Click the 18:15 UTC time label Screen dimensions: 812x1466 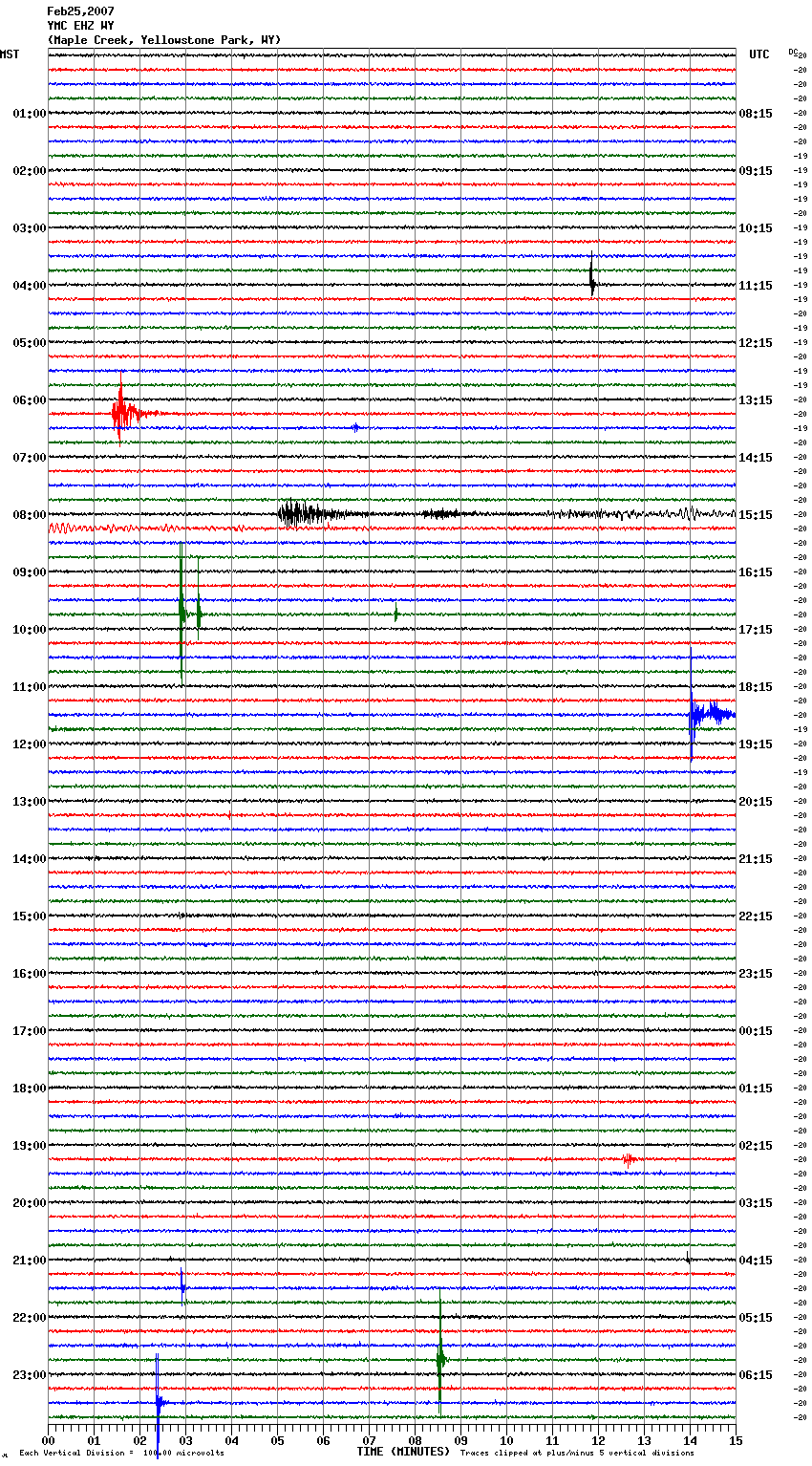click(756, 687)
